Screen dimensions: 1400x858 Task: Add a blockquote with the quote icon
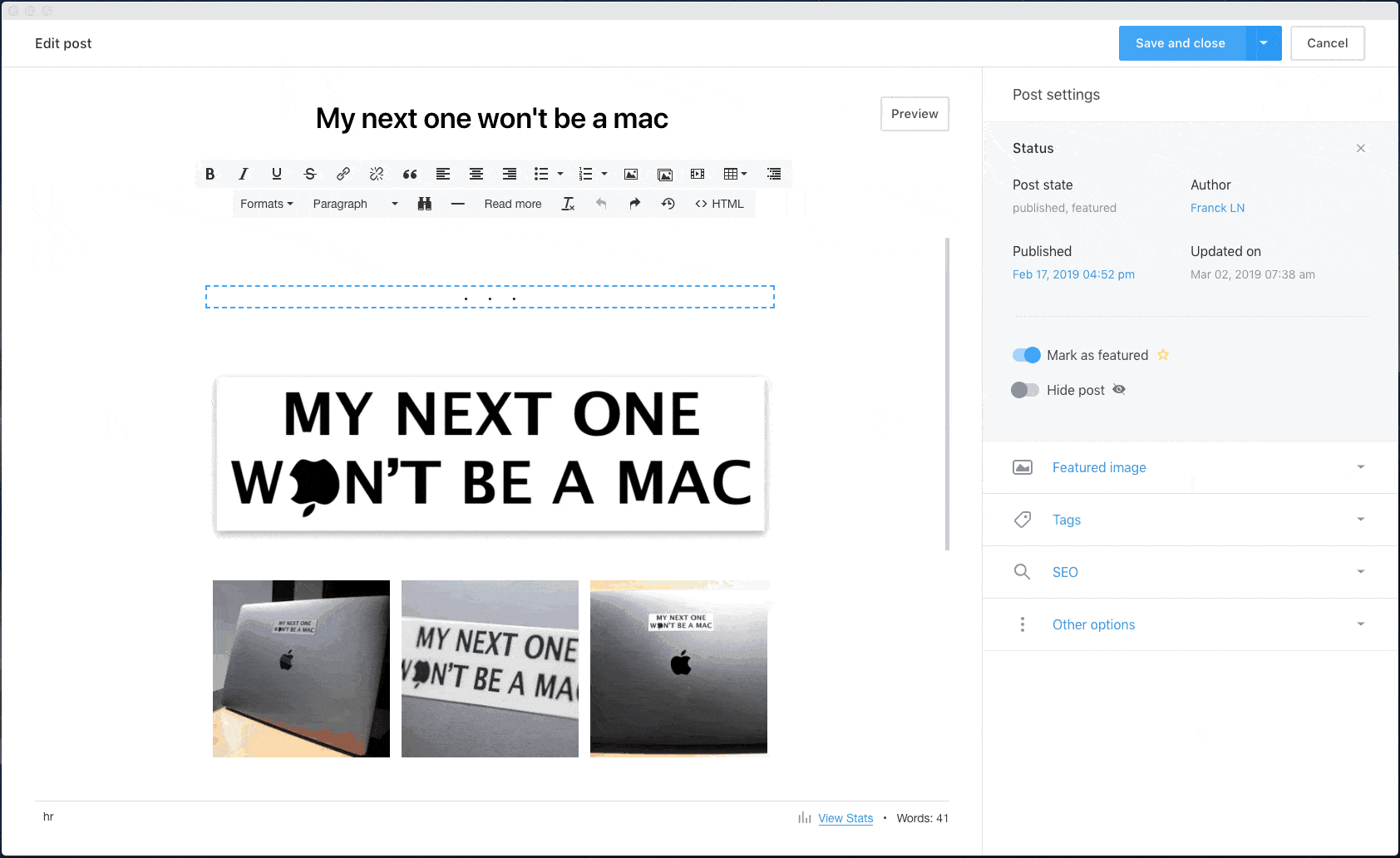pyautogui.click(x=410, y=174)
